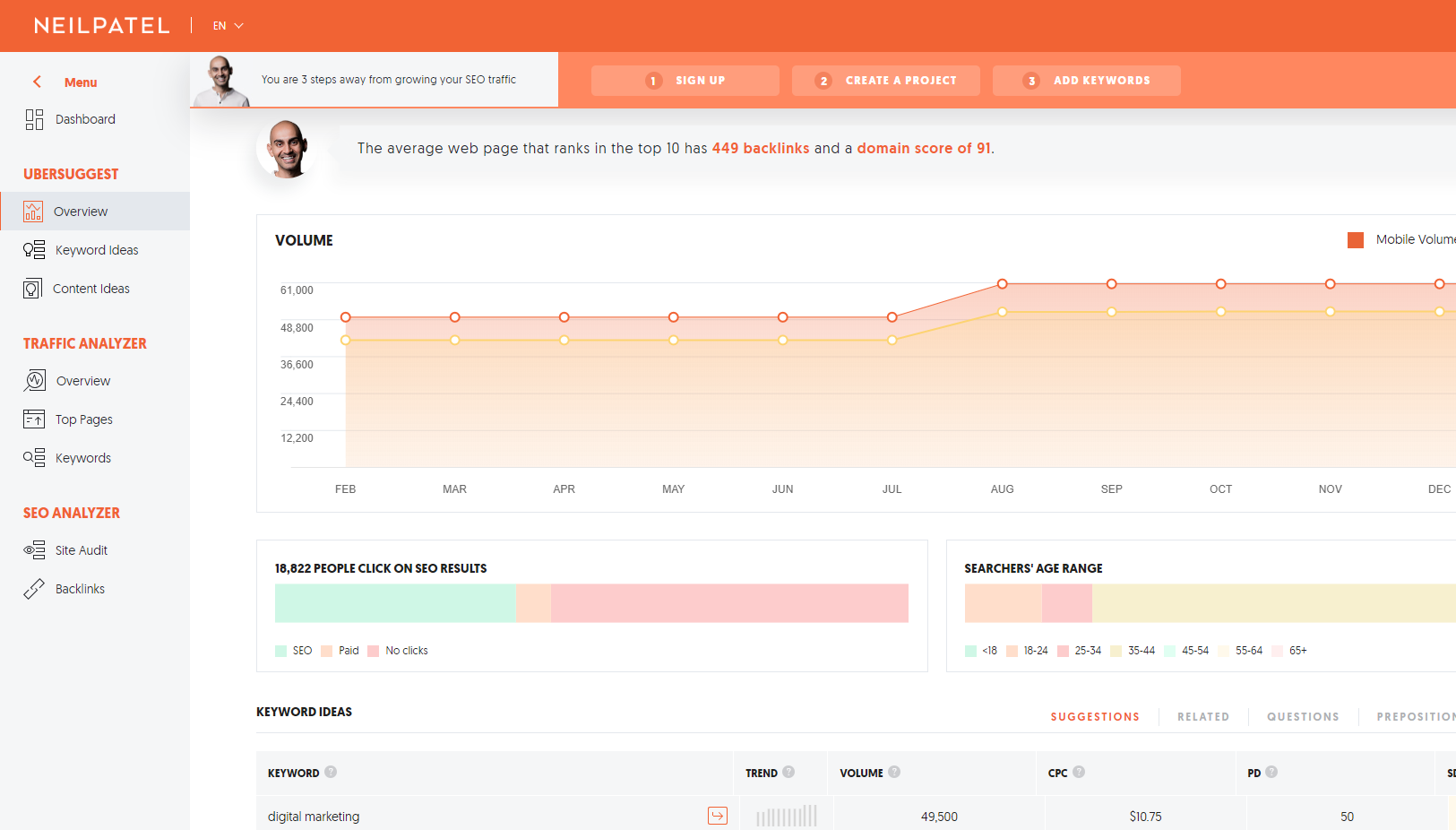Screen dimensions: 1456x830
Task: Toggle Mobile Volume legend swatch
Action: click(1356, 240)
